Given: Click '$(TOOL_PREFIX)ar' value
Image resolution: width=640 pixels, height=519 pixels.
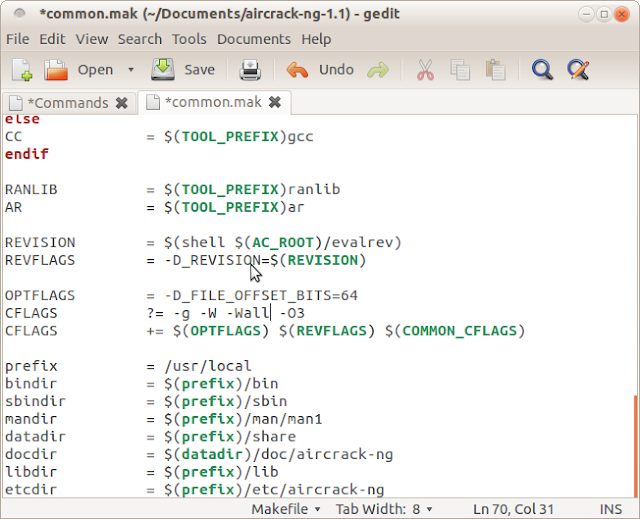Looking at the screenshot, I should [234, 207].
